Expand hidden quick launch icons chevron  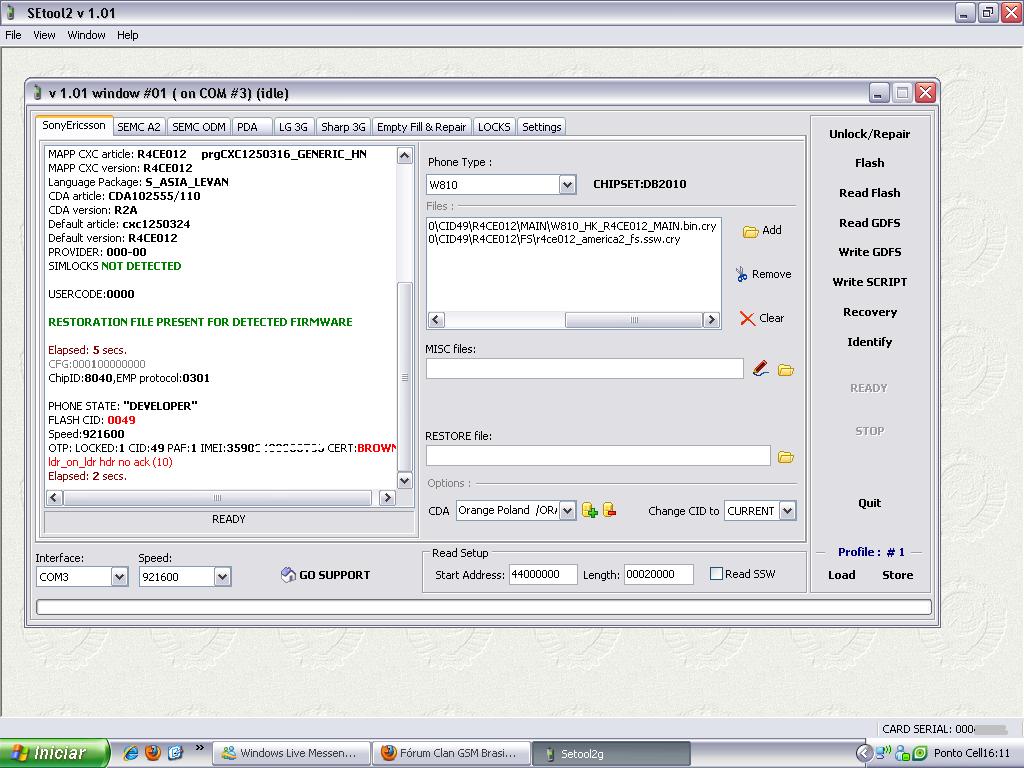(199, 748)
